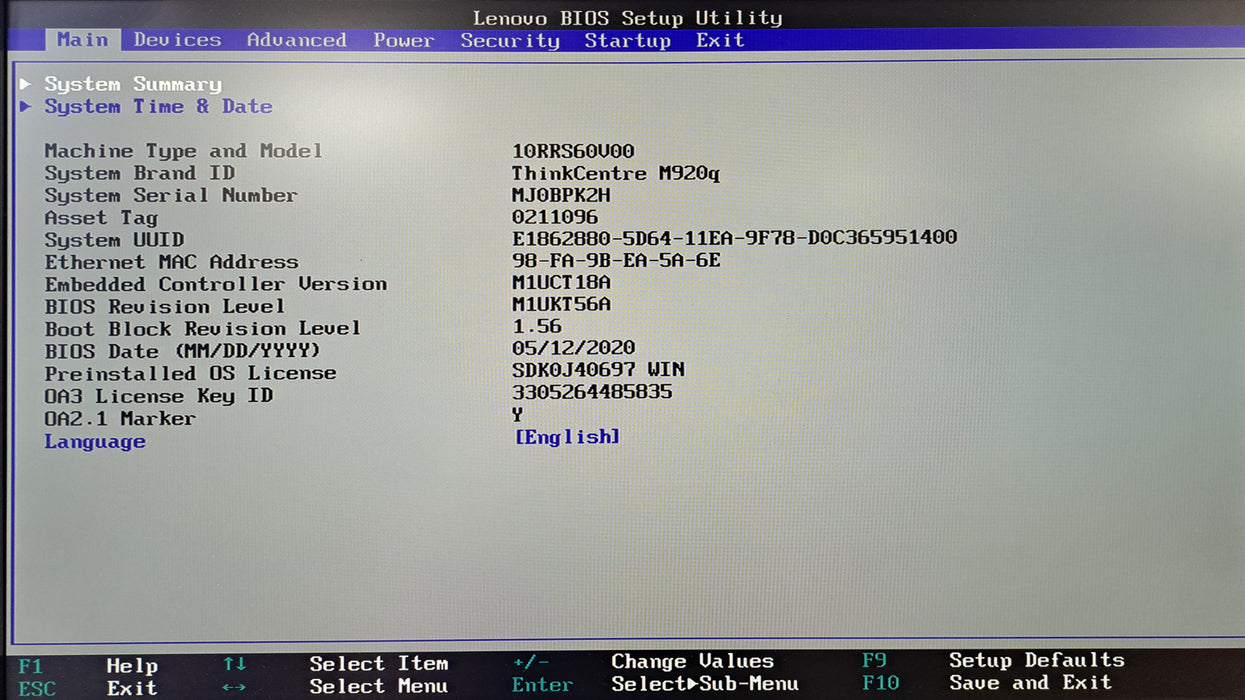The height and width of the screenshot is (700, 1245).
Task: Click the Change Values legend
Action: point(693,661)
